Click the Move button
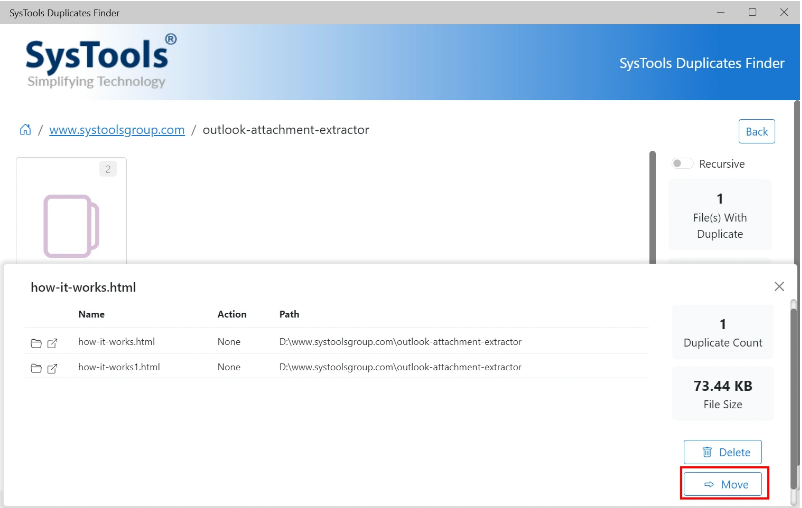The width and height of the screenshot is (802, 508). click(x=723, y=484)
